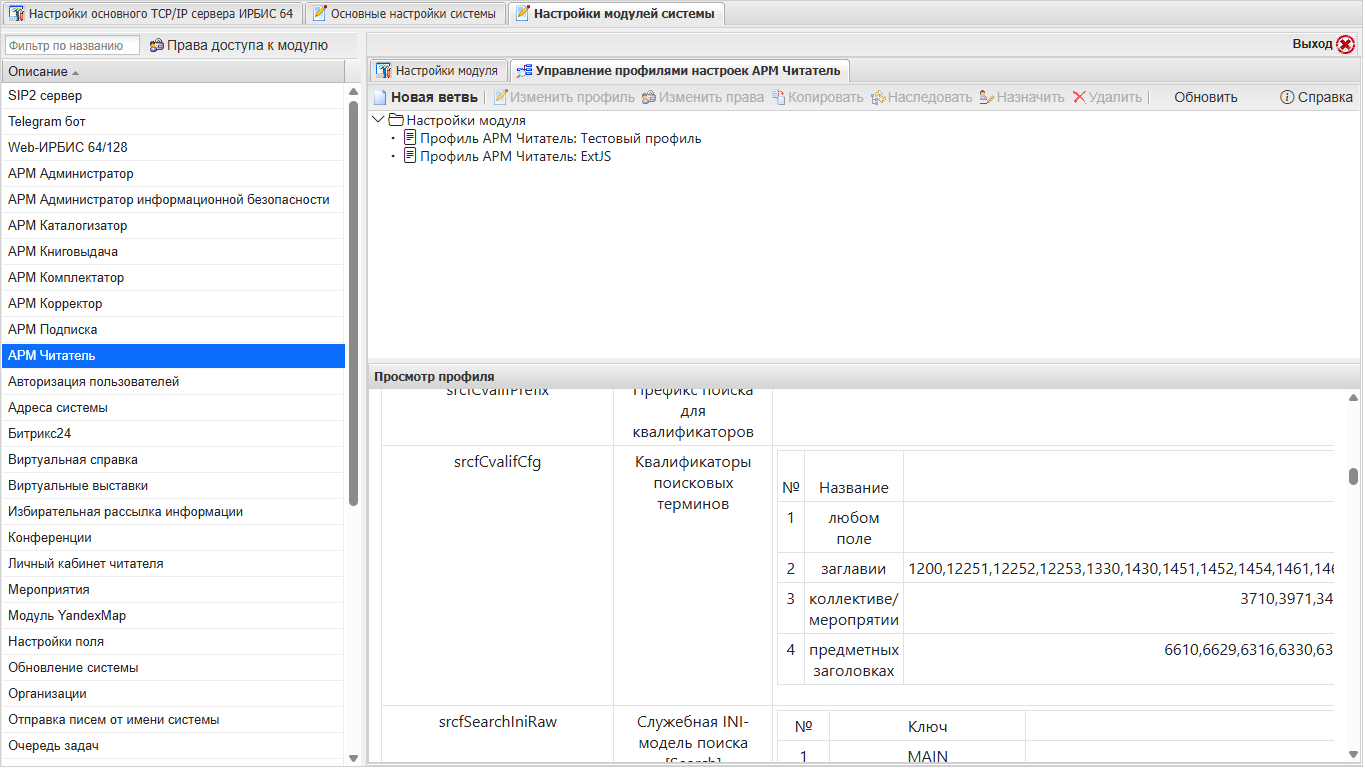Image resolution: width=1365 pixels, height=768 pixels.
Task: Select Битрикс24 in module list
Action: [x=172, y=433]
